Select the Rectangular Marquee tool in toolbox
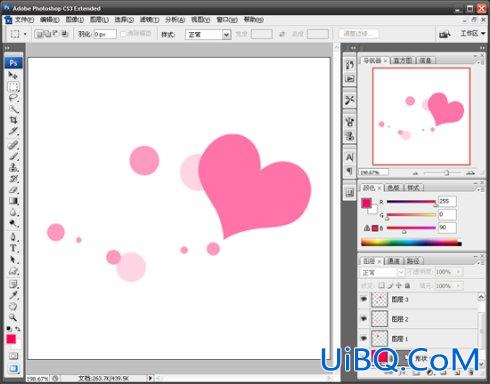 click(x=13, y=87)
